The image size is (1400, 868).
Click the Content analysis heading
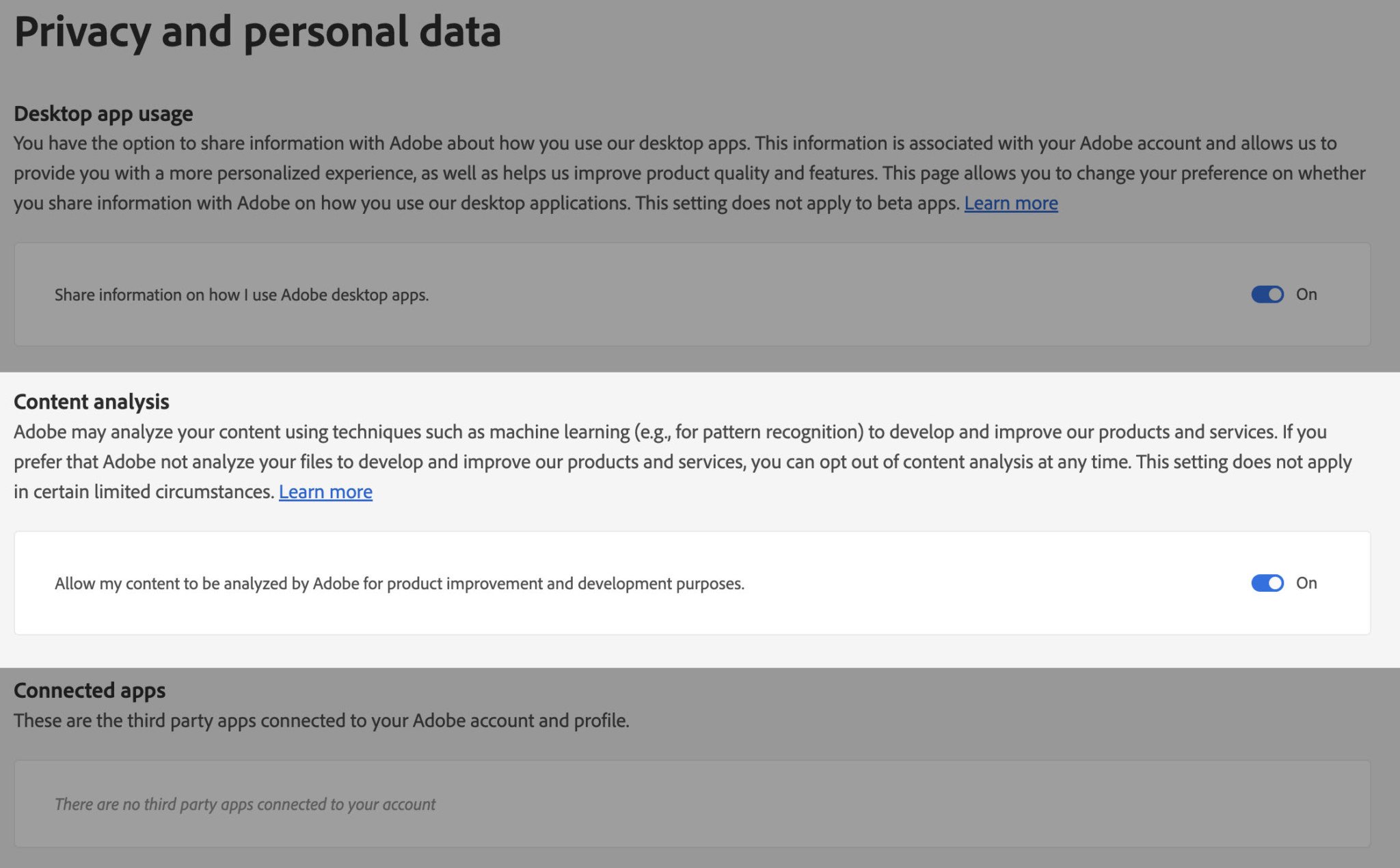tap(92, 402)
